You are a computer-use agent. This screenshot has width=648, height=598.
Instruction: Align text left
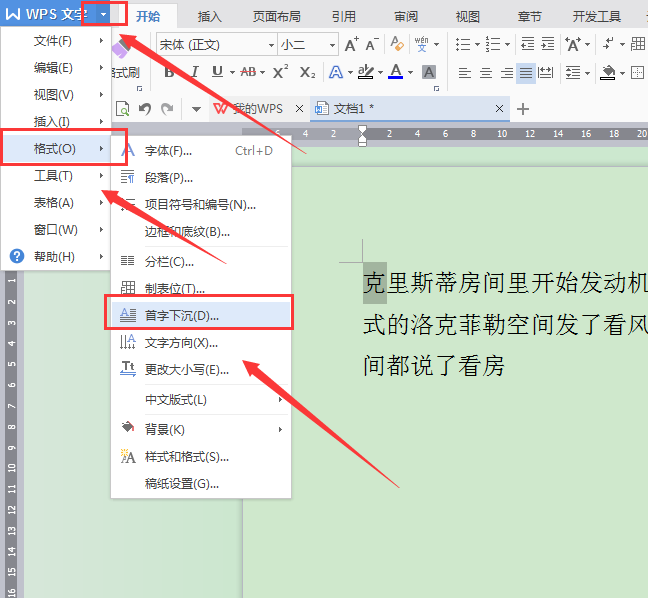[465, 73]
